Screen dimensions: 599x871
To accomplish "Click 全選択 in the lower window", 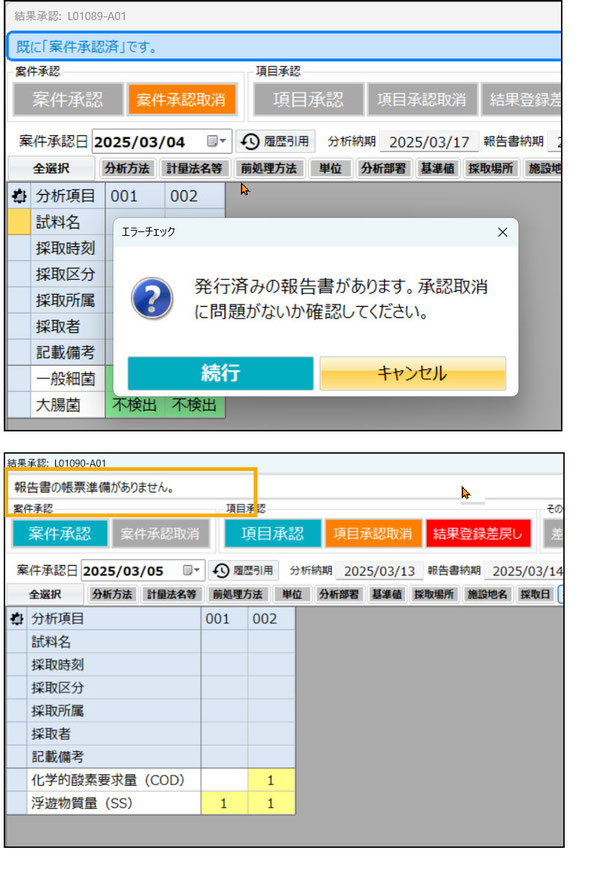I will [45, 594].
